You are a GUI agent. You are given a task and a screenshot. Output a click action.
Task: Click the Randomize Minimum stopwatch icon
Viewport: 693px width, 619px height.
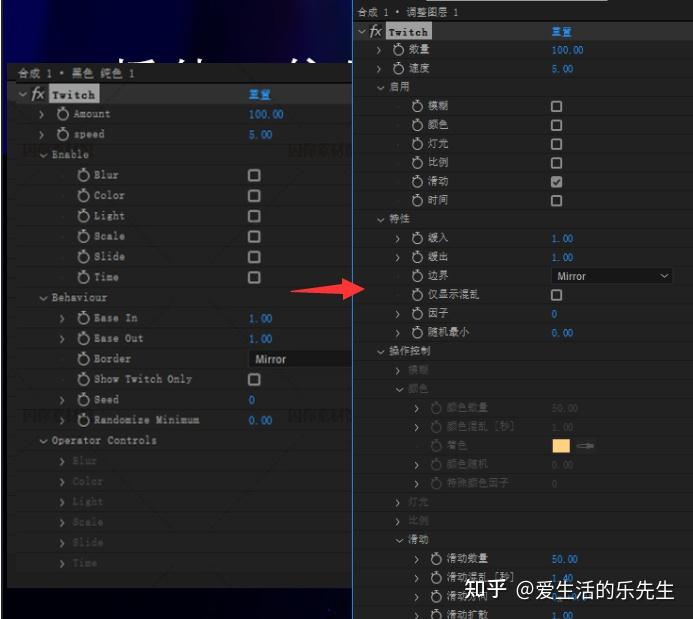(83, 420)
